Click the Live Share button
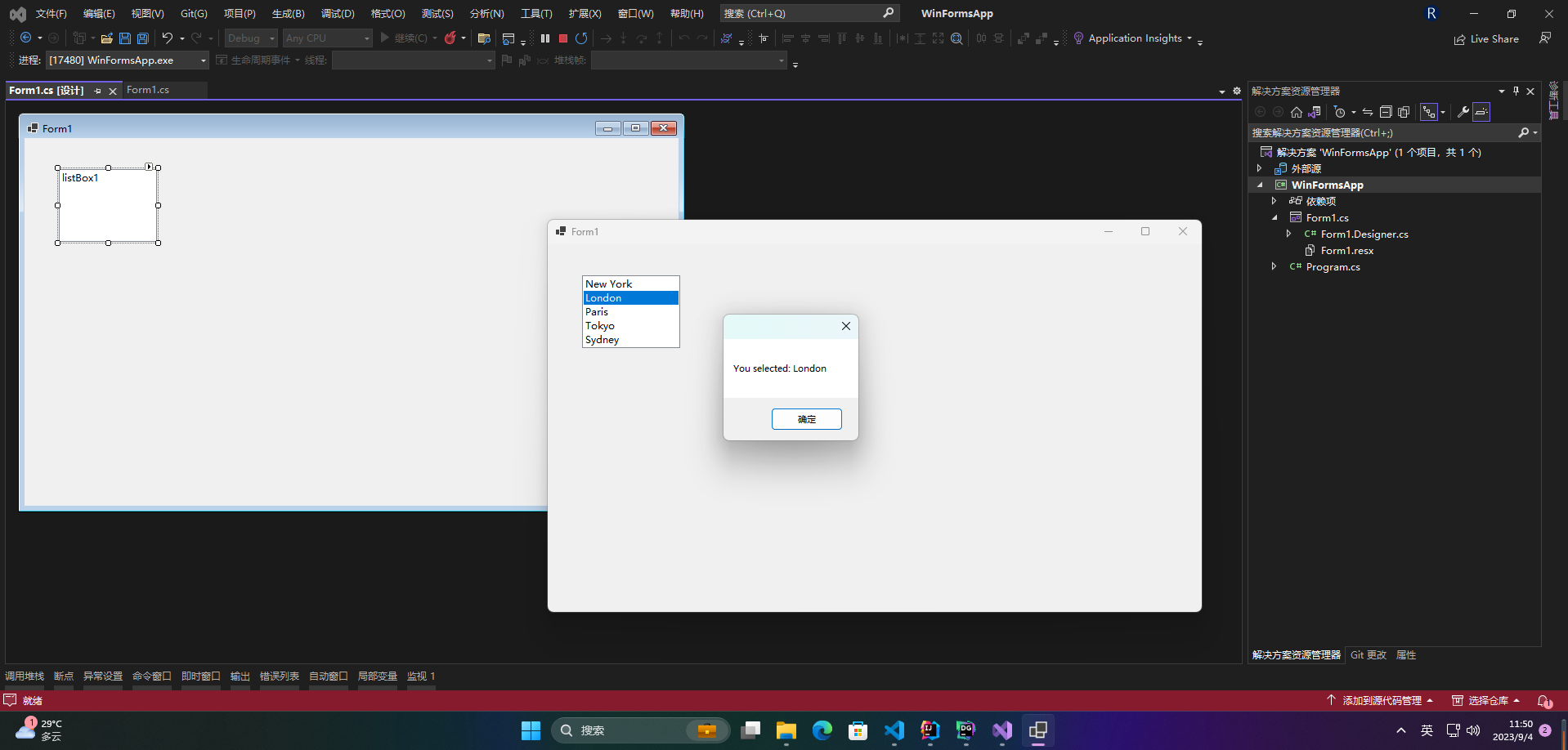Viewport: 1568px width, 750px height. point(1486,38)
